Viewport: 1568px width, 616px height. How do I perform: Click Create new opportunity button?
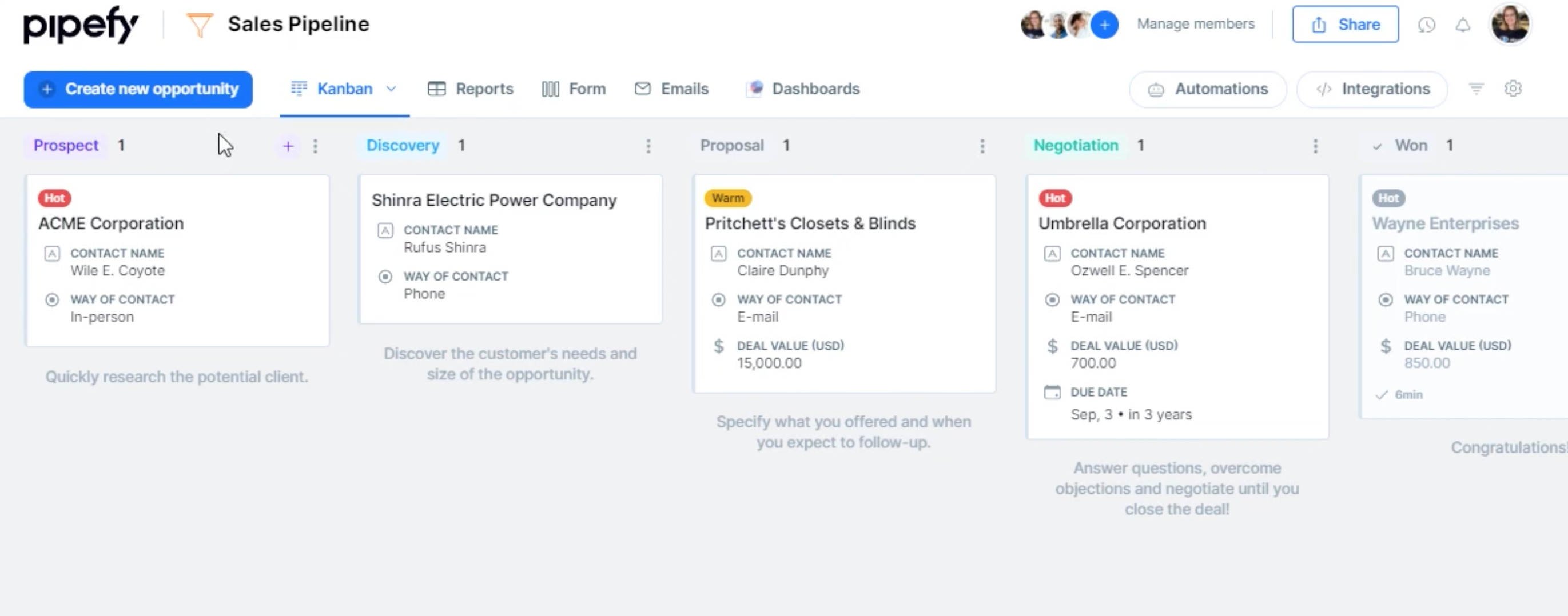click(x=138, y=89)
